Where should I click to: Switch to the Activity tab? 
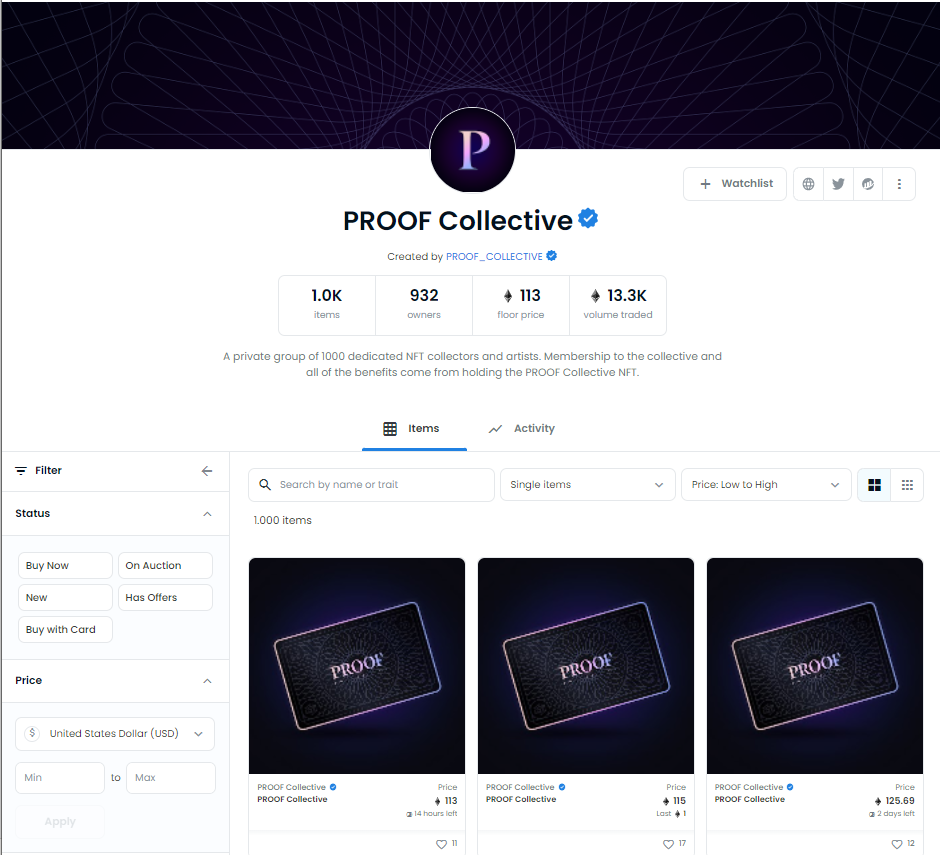pyautogui.click(x=522, y=429)
